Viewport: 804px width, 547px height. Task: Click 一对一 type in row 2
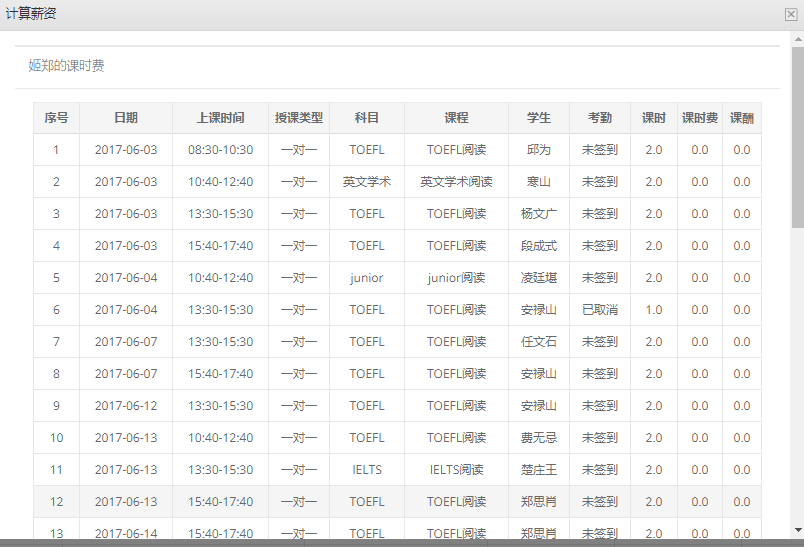299,181
